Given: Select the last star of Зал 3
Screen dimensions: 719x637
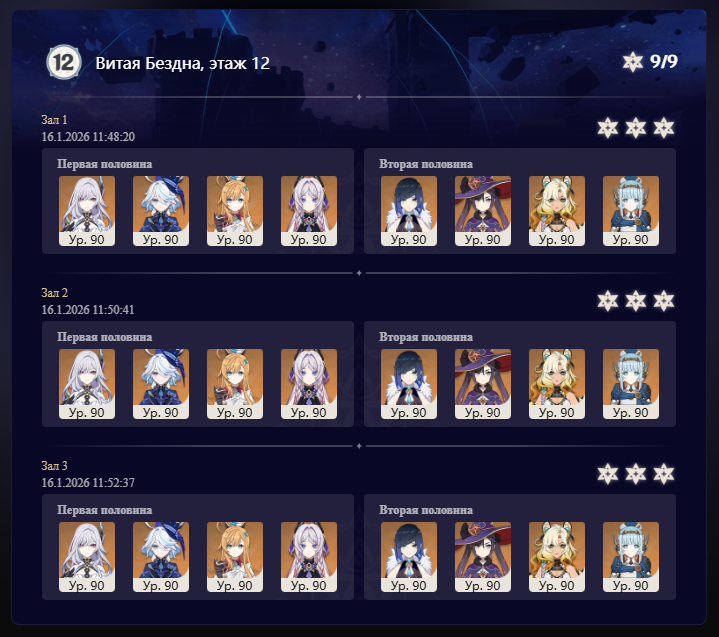Looking at the screenshot, I should tap(664, 474).
